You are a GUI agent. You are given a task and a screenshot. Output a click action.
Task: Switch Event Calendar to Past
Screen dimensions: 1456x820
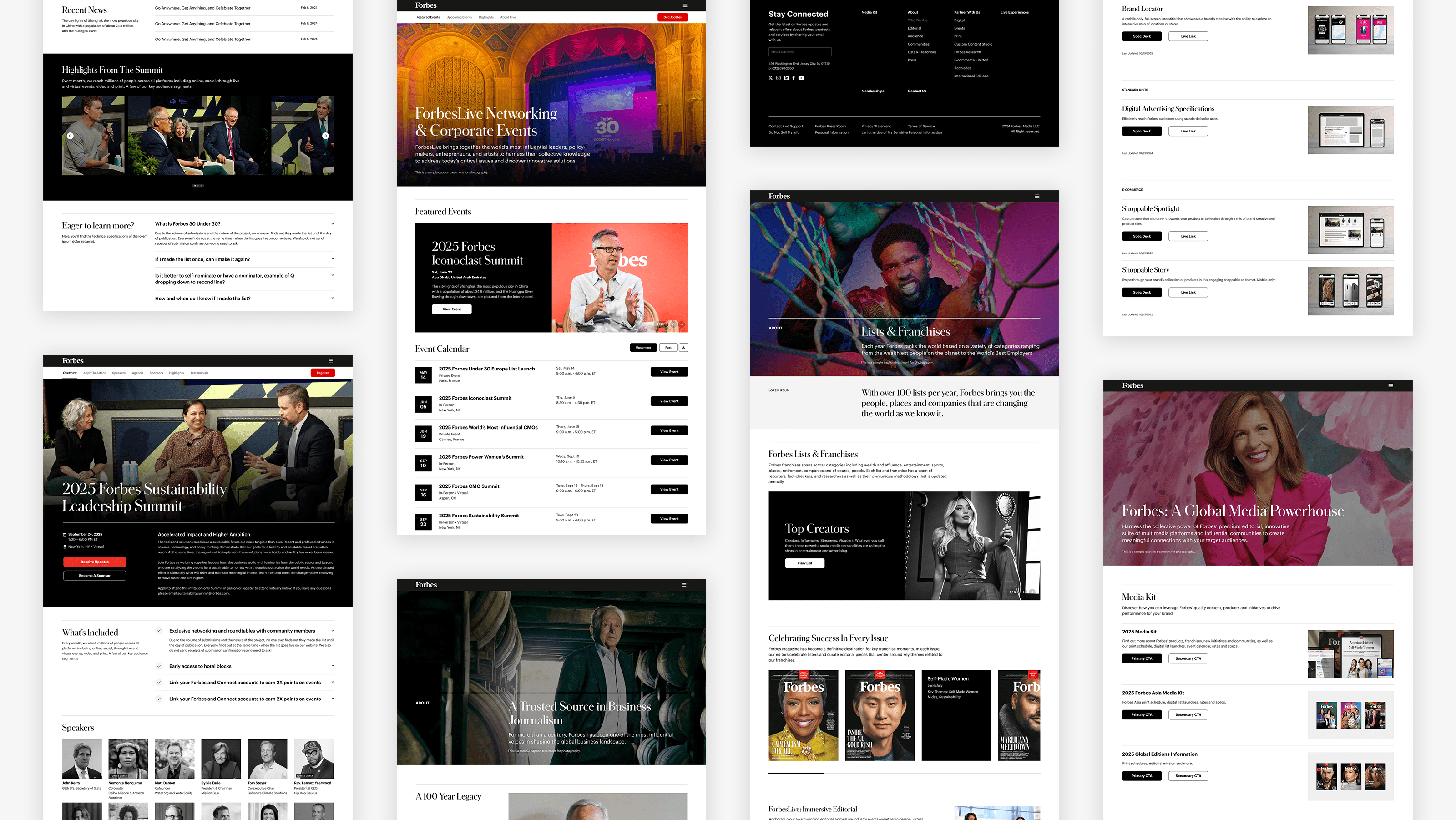(x=668, y=348)
